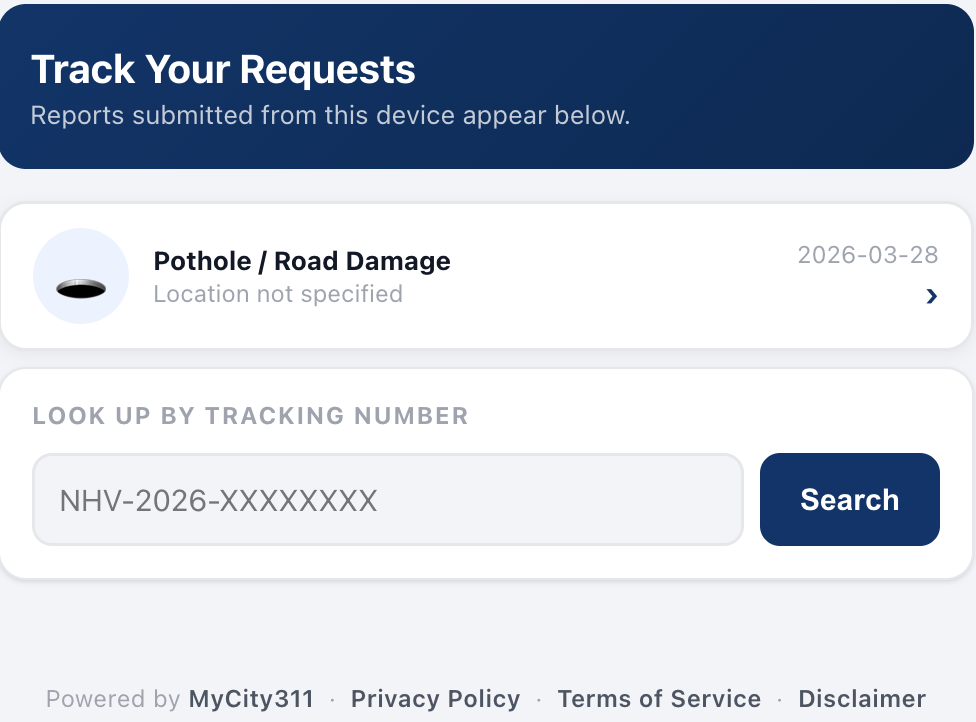Click the Location not specified text
Screen dimensions: 976x722
point(278,293)
